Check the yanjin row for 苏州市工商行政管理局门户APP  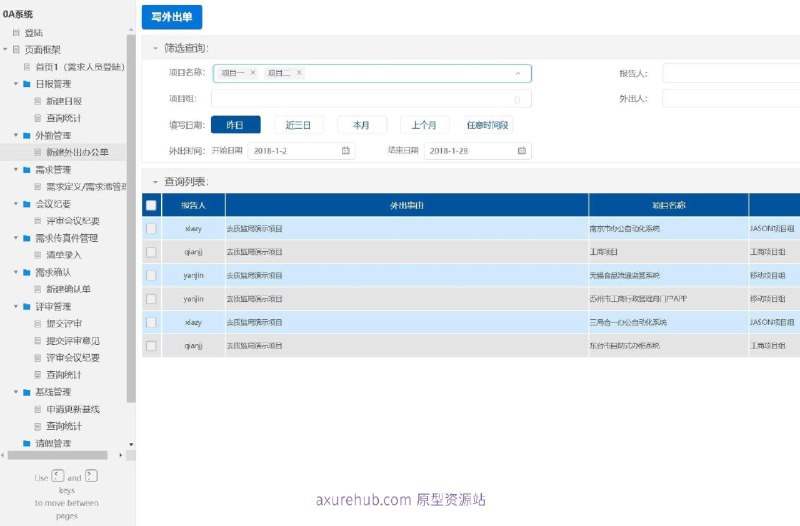pos(151,299)
